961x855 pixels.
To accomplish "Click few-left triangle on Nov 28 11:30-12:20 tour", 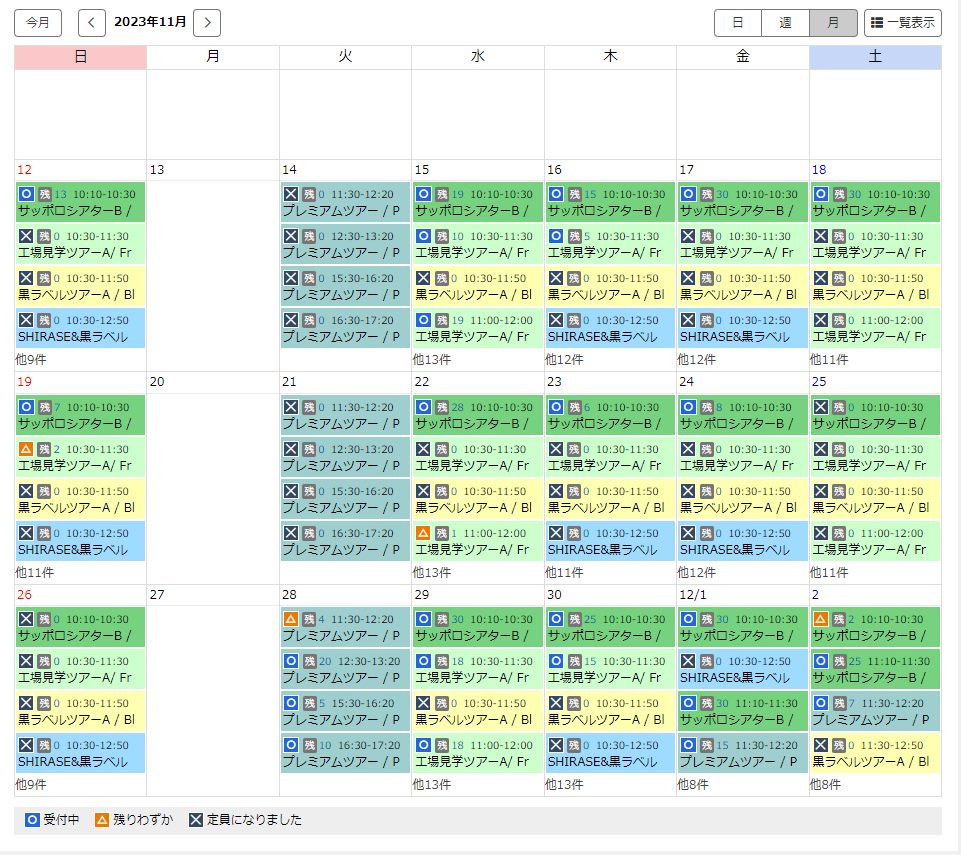I will point(291,619).
